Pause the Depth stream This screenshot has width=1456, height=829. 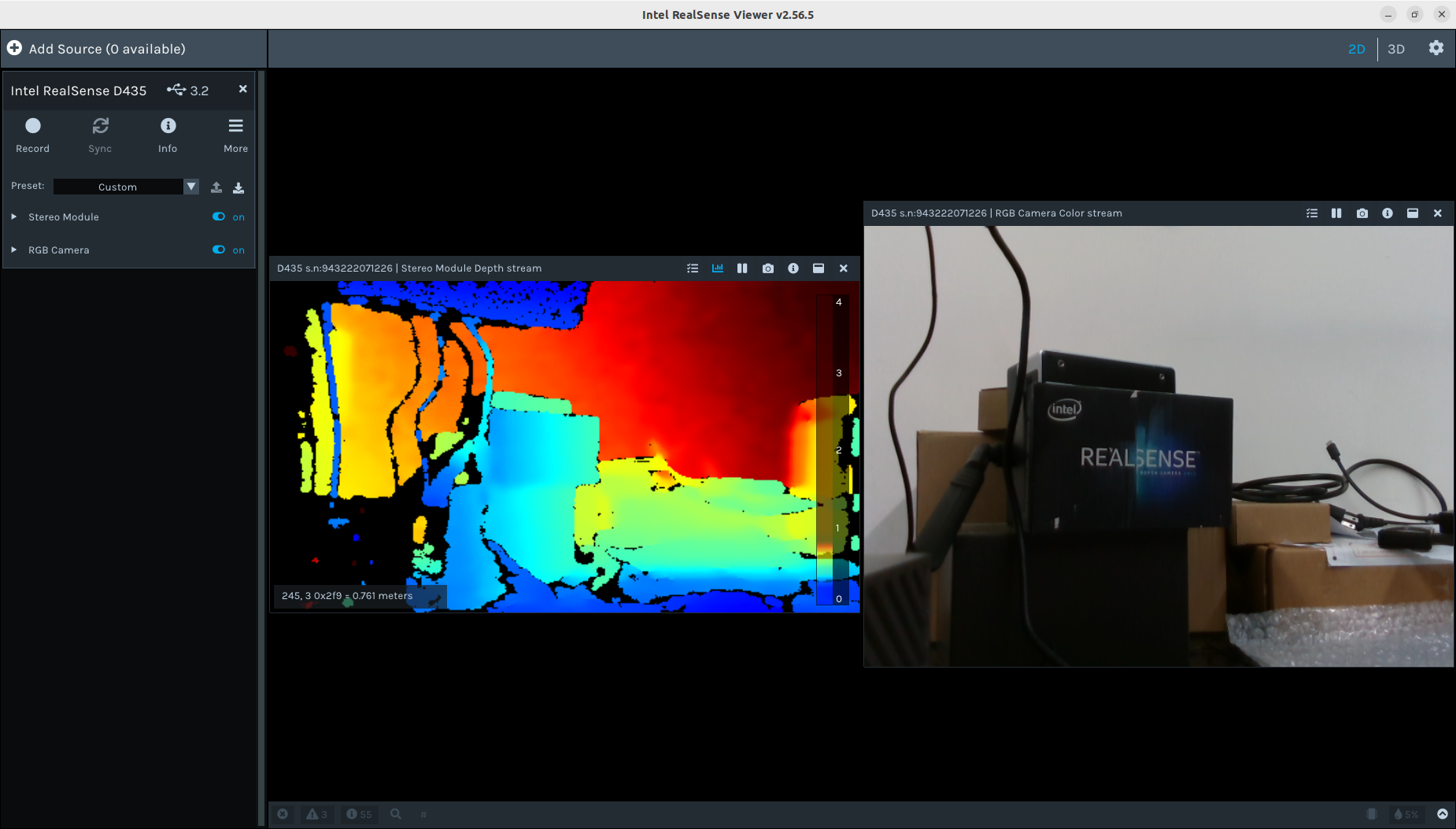[742, 268]
